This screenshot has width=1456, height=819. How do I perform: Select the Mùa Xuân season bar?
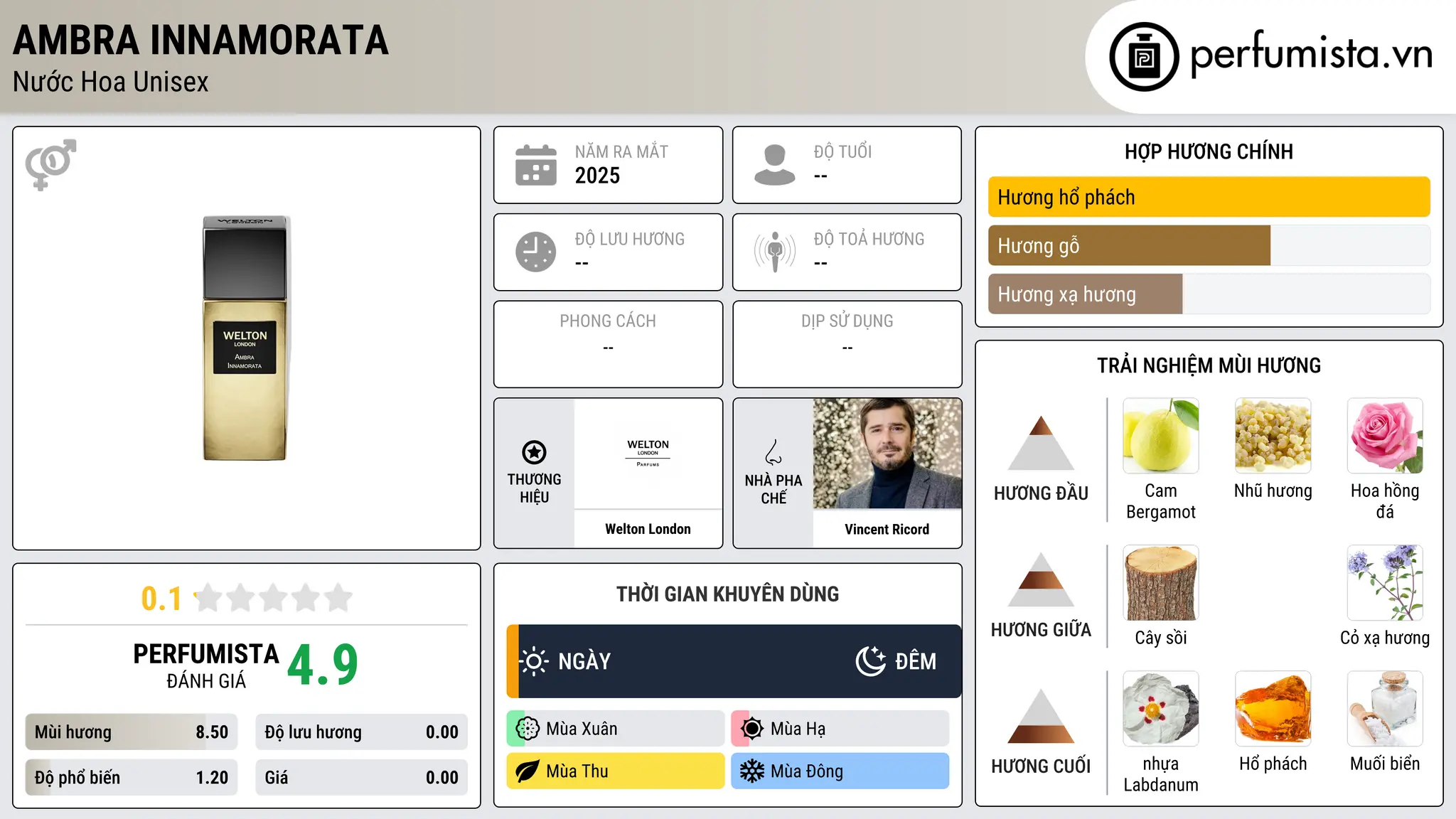click(x=616, y=729)
